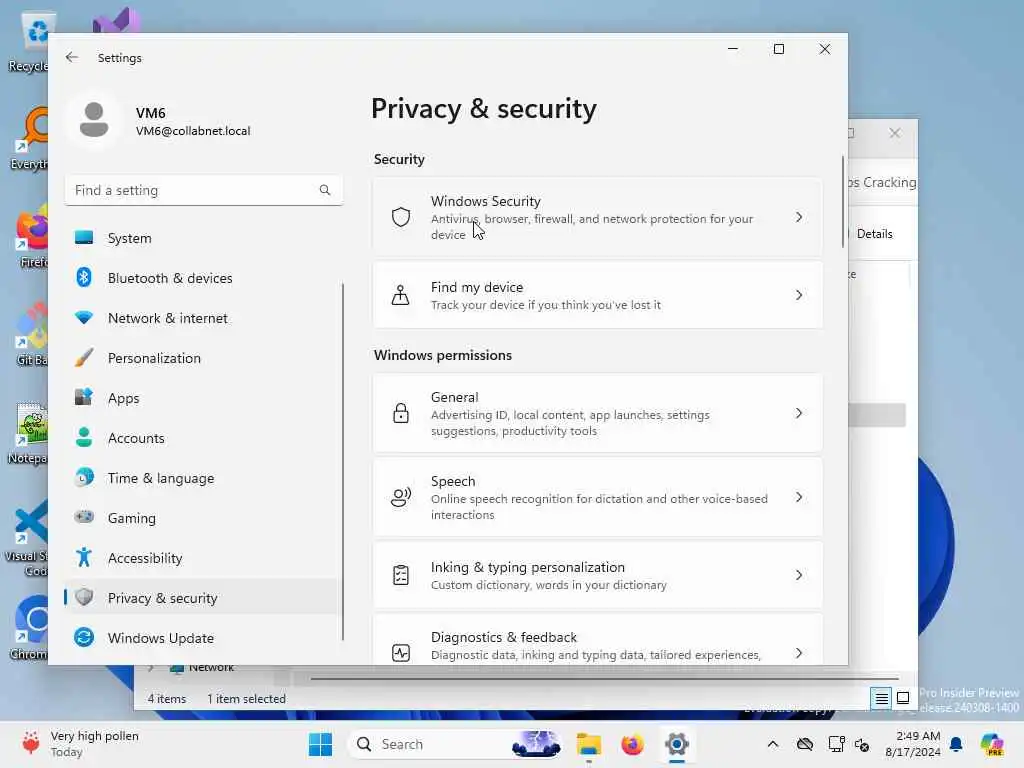Switch Explorer to details view icon
The image size is (1024, 768).
click(x=882, y=698)
